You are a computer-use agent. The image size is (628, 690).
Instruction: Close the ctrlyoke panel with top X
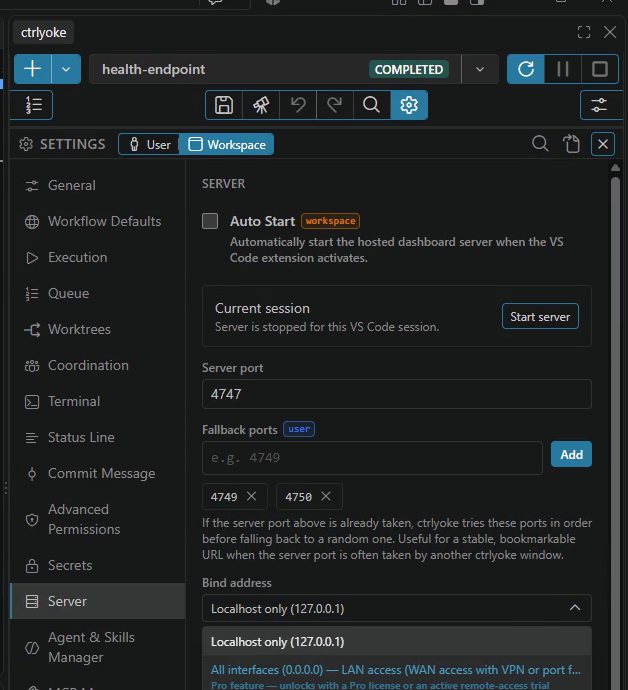pyautogui.click(x=610, y=32)
